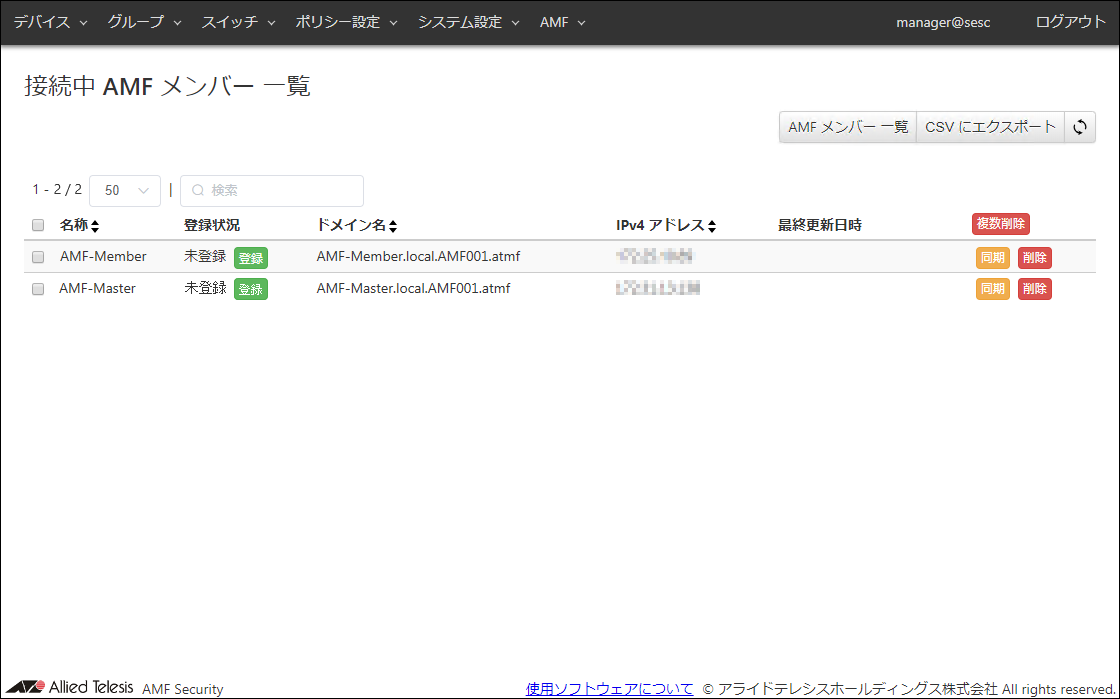1120x699 pixels.
Task: Click the Allied Telesis logo in the footer
Action: pos(72,687)
